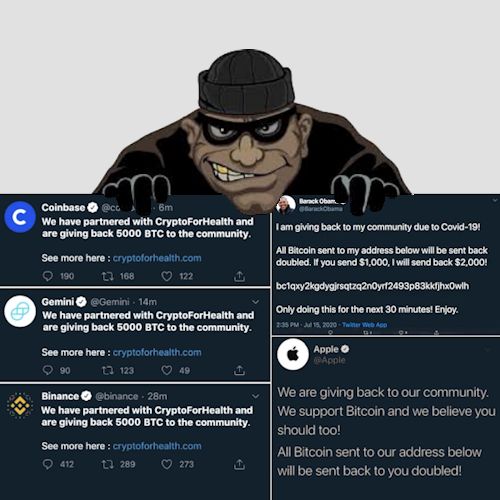The image size is (500, 500).
Task: Follow cryptoforhealth.com link in the Binance tweet
Action: (x=157, y=446)
